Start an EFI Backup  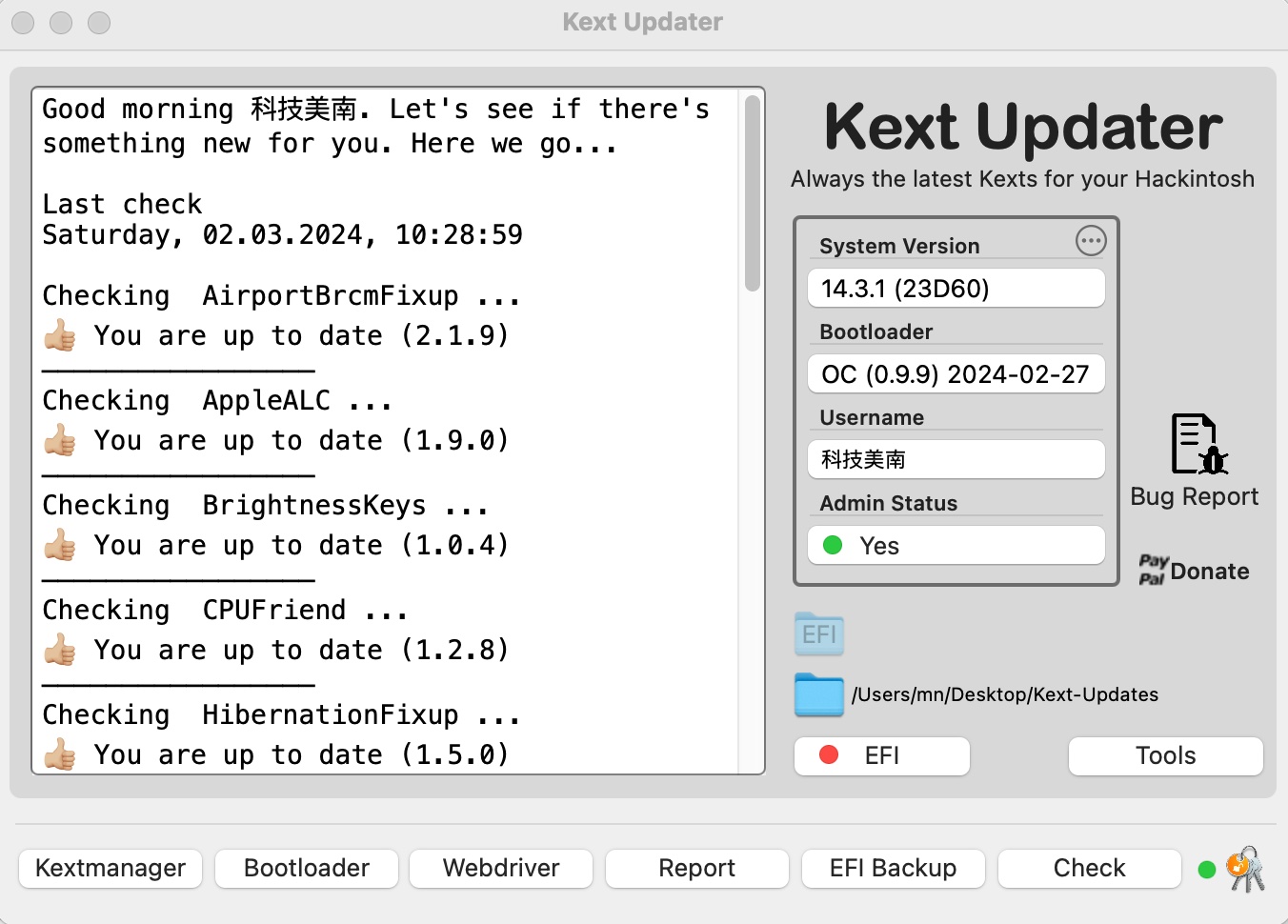pos(894,869)
